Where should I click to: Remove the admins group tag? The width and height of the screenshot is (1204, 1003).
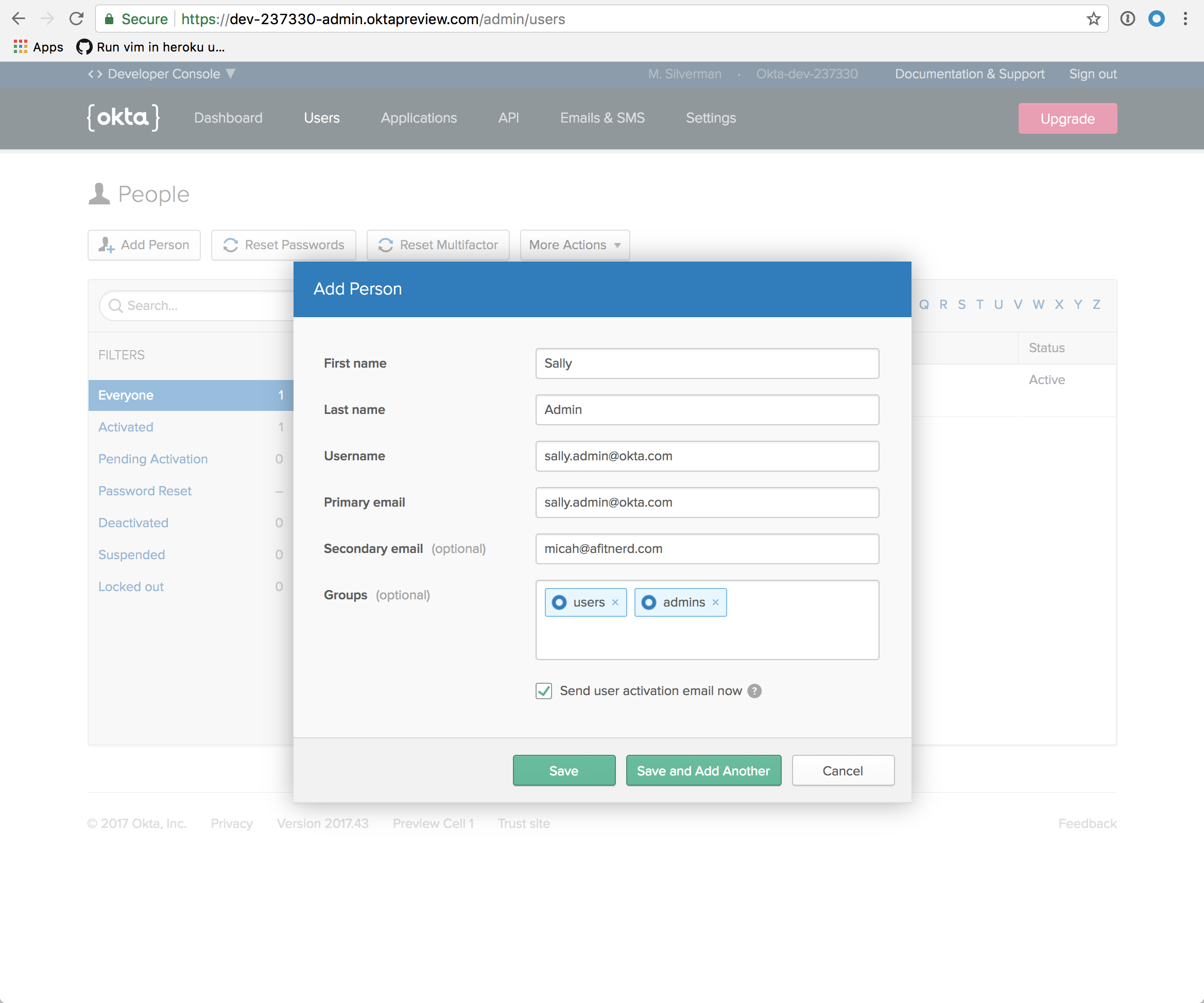point(715,602)
